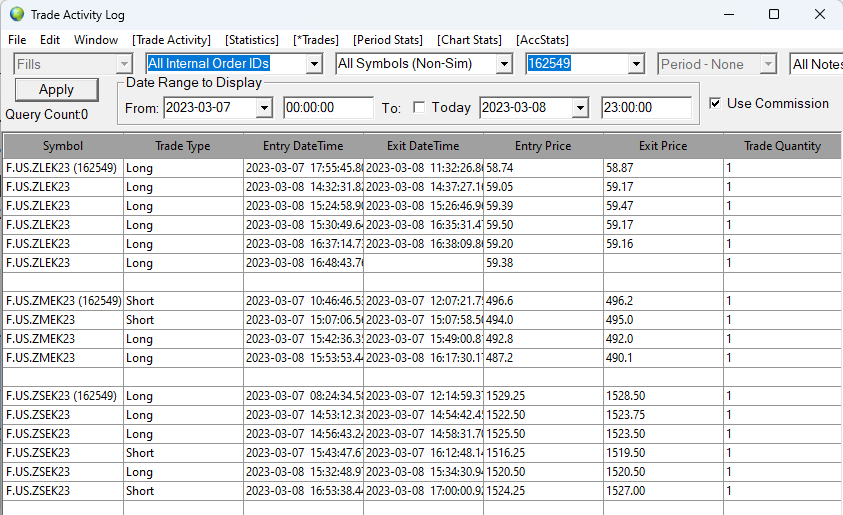
Task: Select the F.US.ZSEK23 (162549) row symbol
Action: [61, 396]
